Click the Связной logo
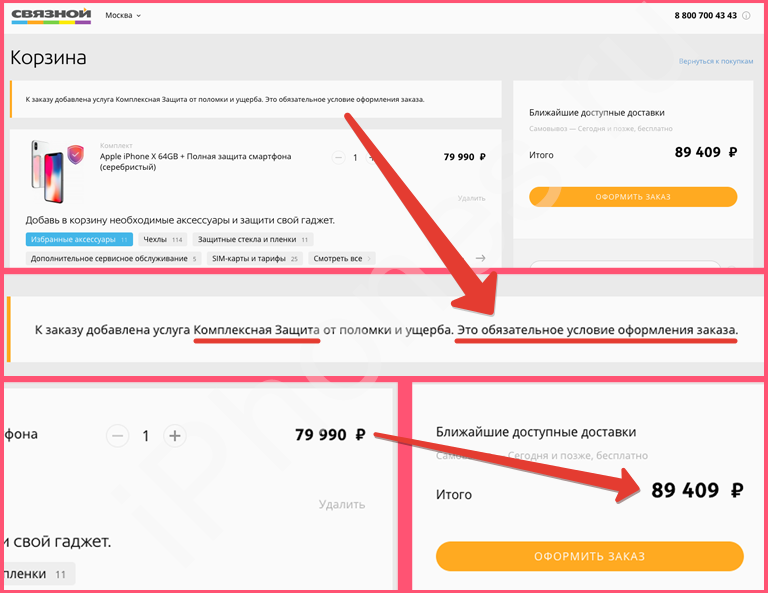This screenshot has height=593, width=768. point(51,16)
